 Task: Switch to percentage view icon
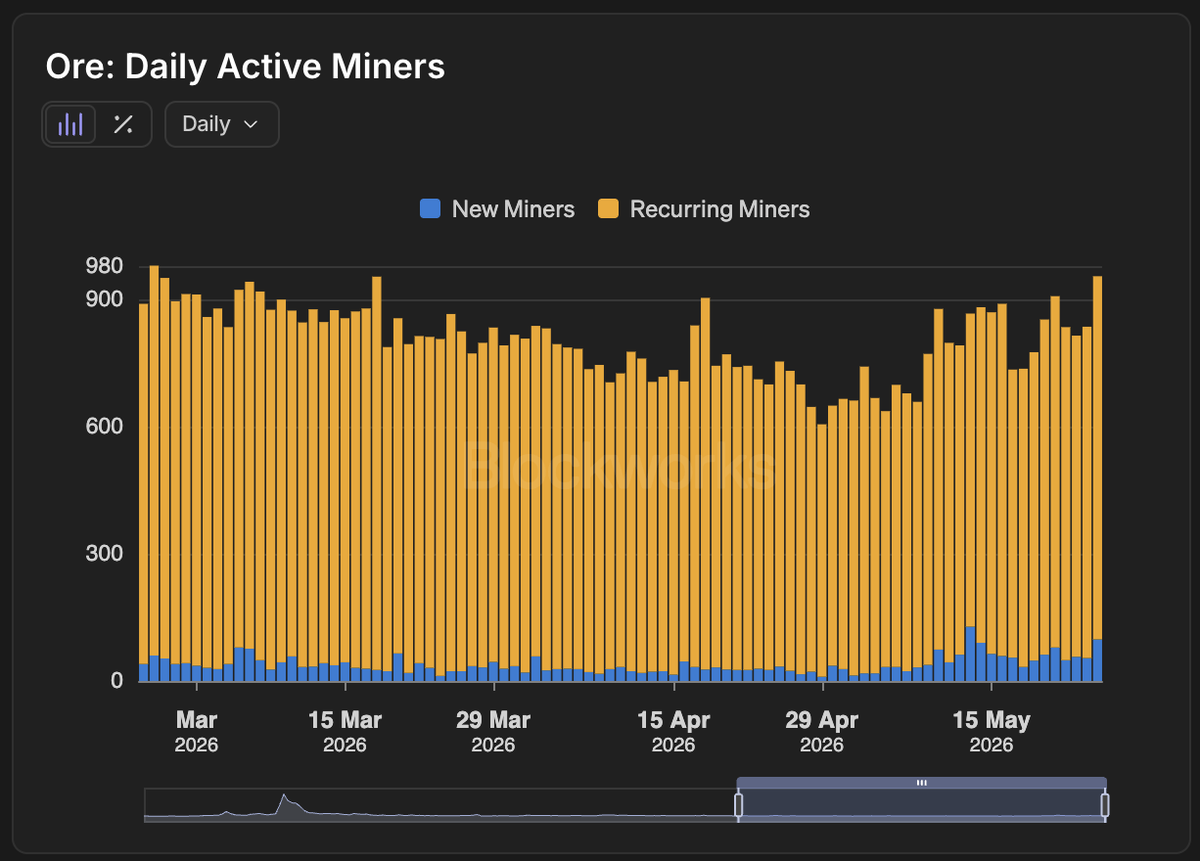(123, 124)
